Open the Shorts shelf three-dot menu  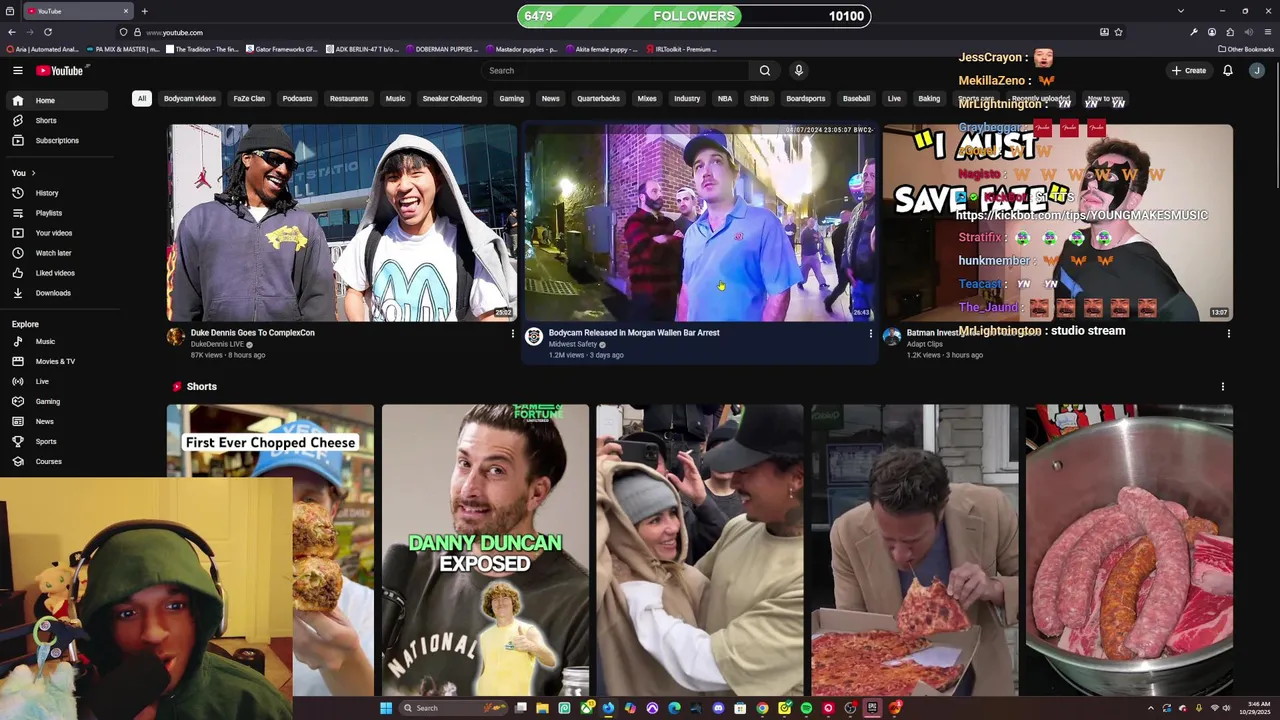pos(1222,386)
